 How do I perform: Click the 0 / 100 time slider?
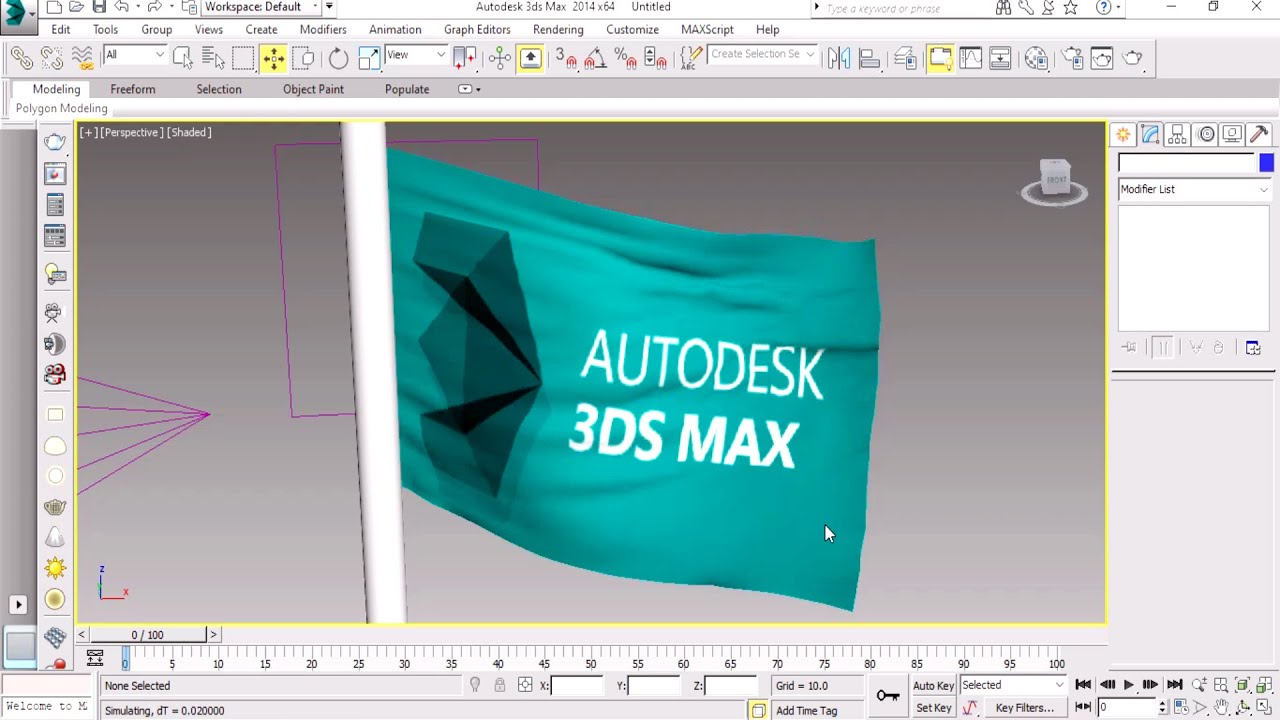tap(147, 635)
